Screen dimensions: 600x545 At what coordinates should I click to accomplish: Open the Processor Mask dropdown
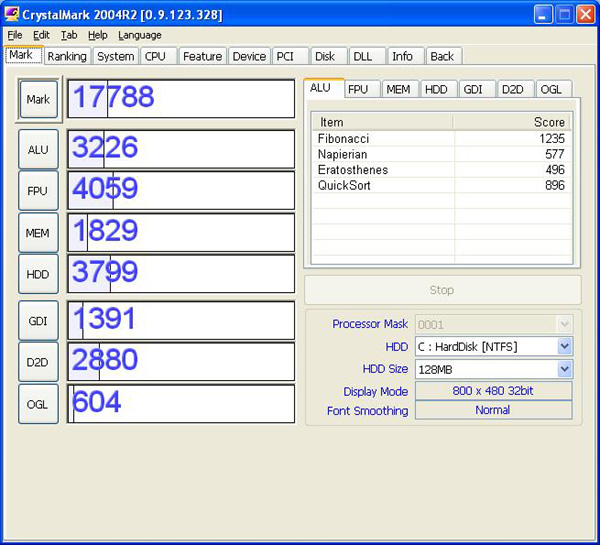click(x=564, y=324)
